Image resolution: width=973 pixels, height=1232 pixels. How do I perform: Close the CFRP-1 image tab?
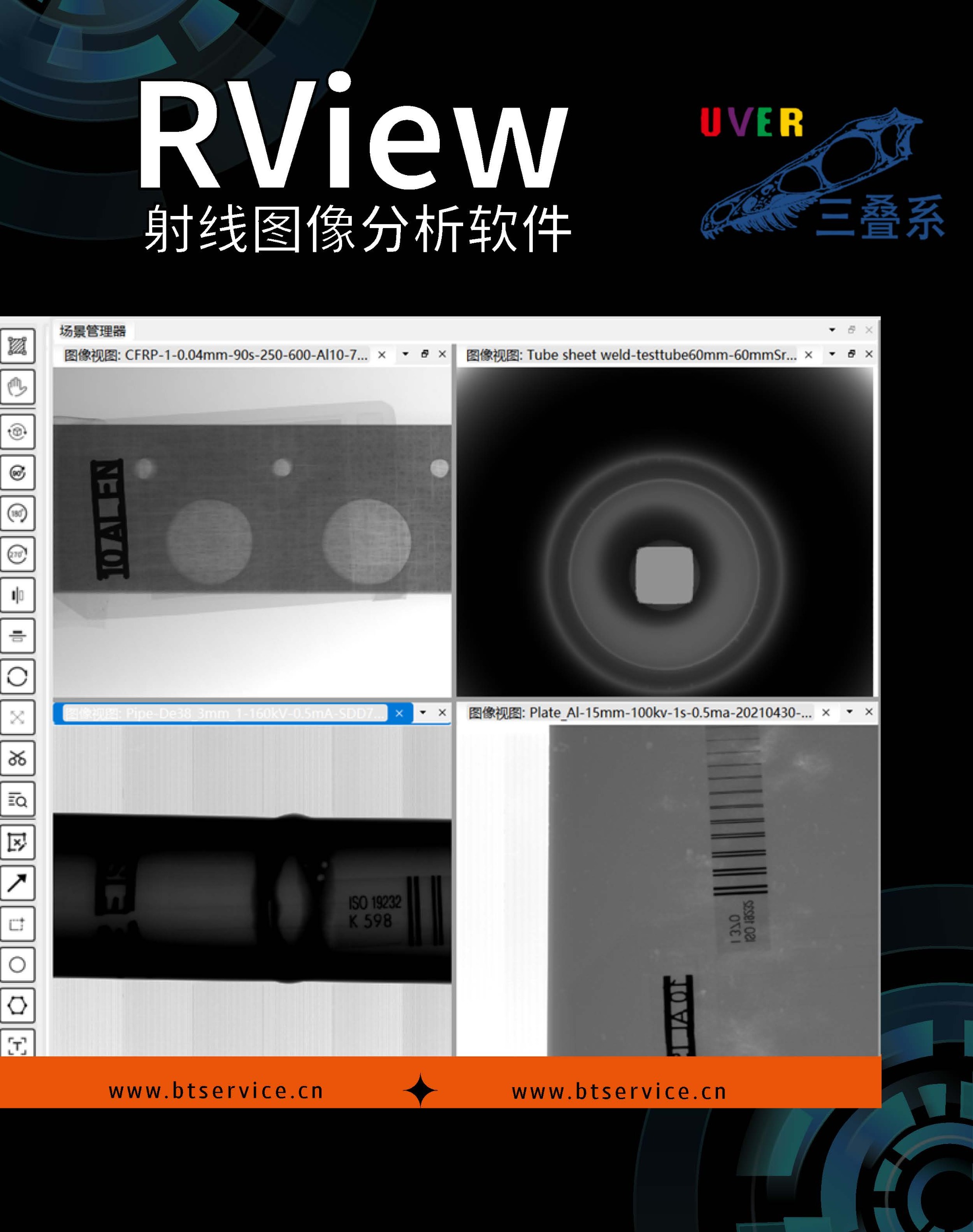click(x=382, y=355)
